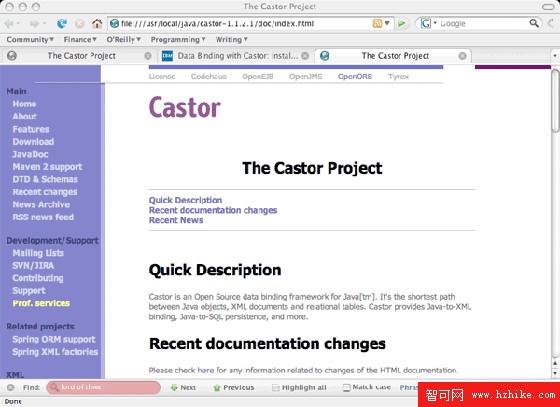Viewport: 560px width, 407px height.
Task: Click the Stop loading icon
Action: pyautogui.click(x=79, y=24)
